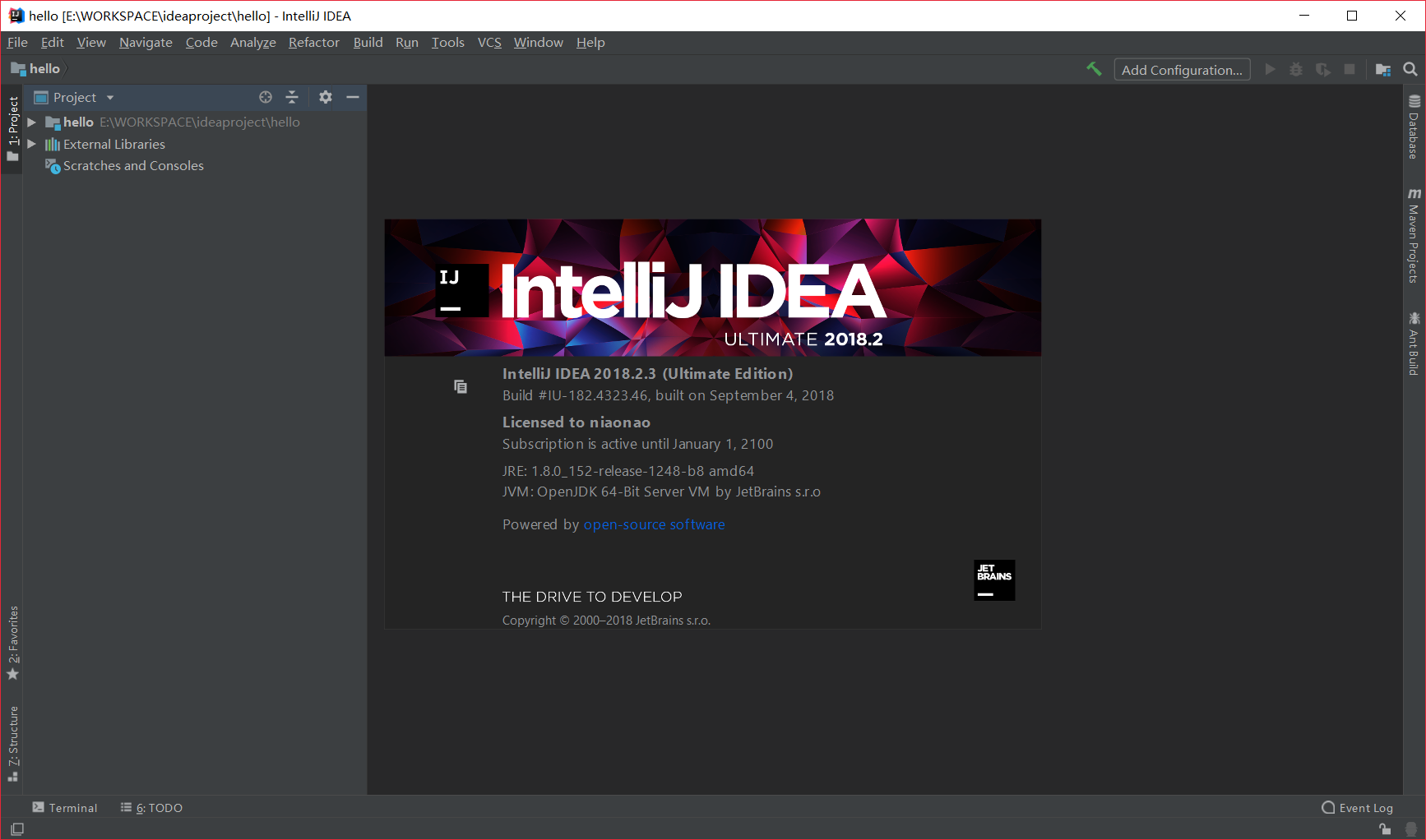This screenshot has width=1426, height=840.
Task: Open the Run menu
Action: pyautogui.click(x=407, y=43)
